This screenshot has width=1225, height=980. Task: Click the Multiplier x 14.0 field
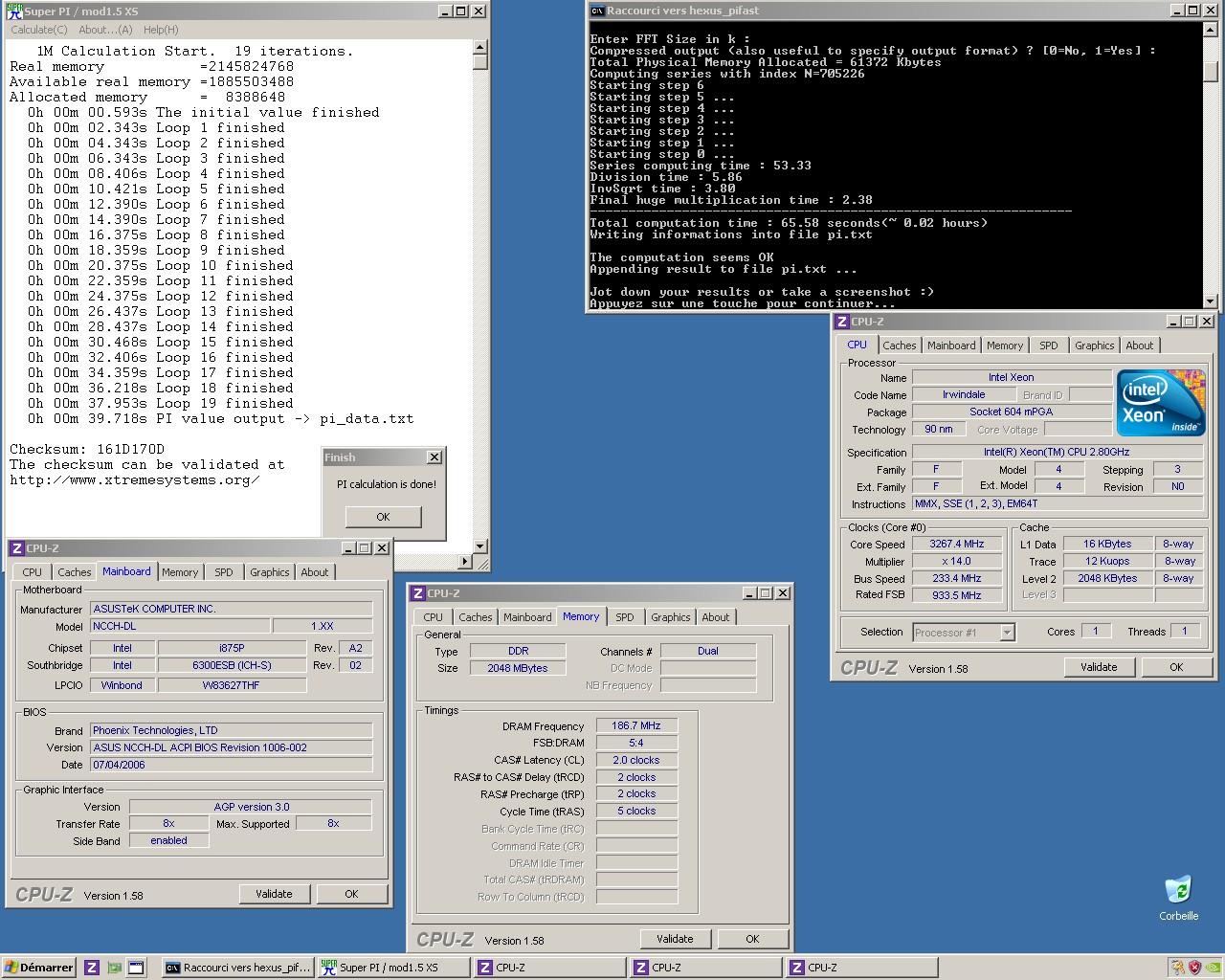(x=956, y=561)
